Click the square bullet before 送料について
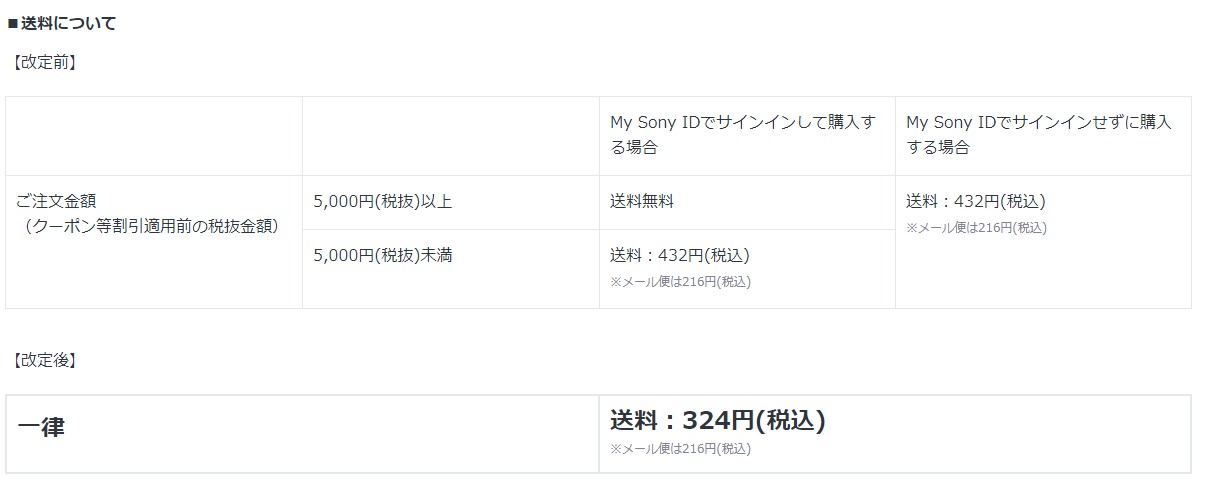This screenshot has width=1209, height=493. coord(13,23)
